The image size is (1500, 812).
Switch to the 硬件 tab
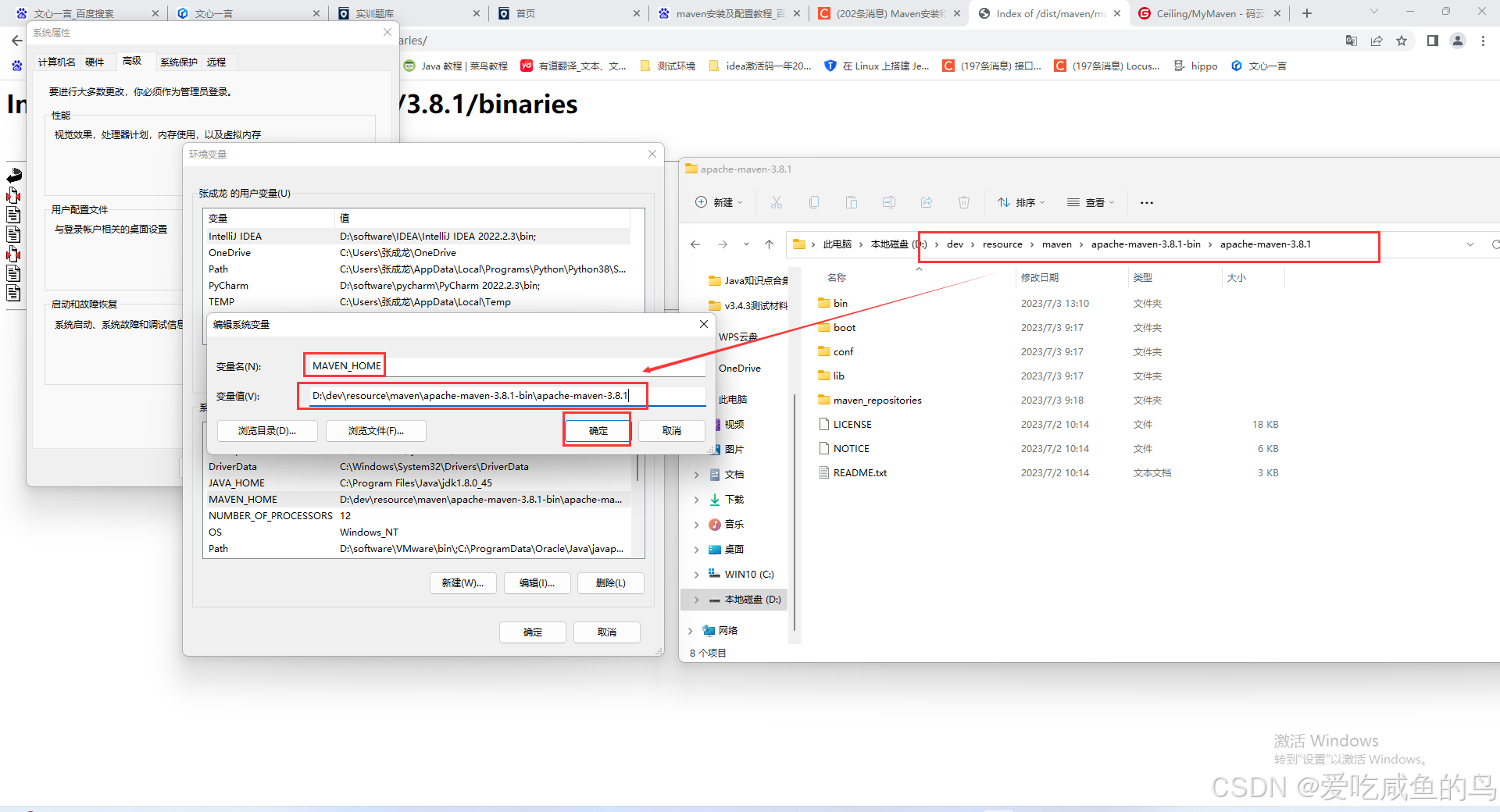95,62
